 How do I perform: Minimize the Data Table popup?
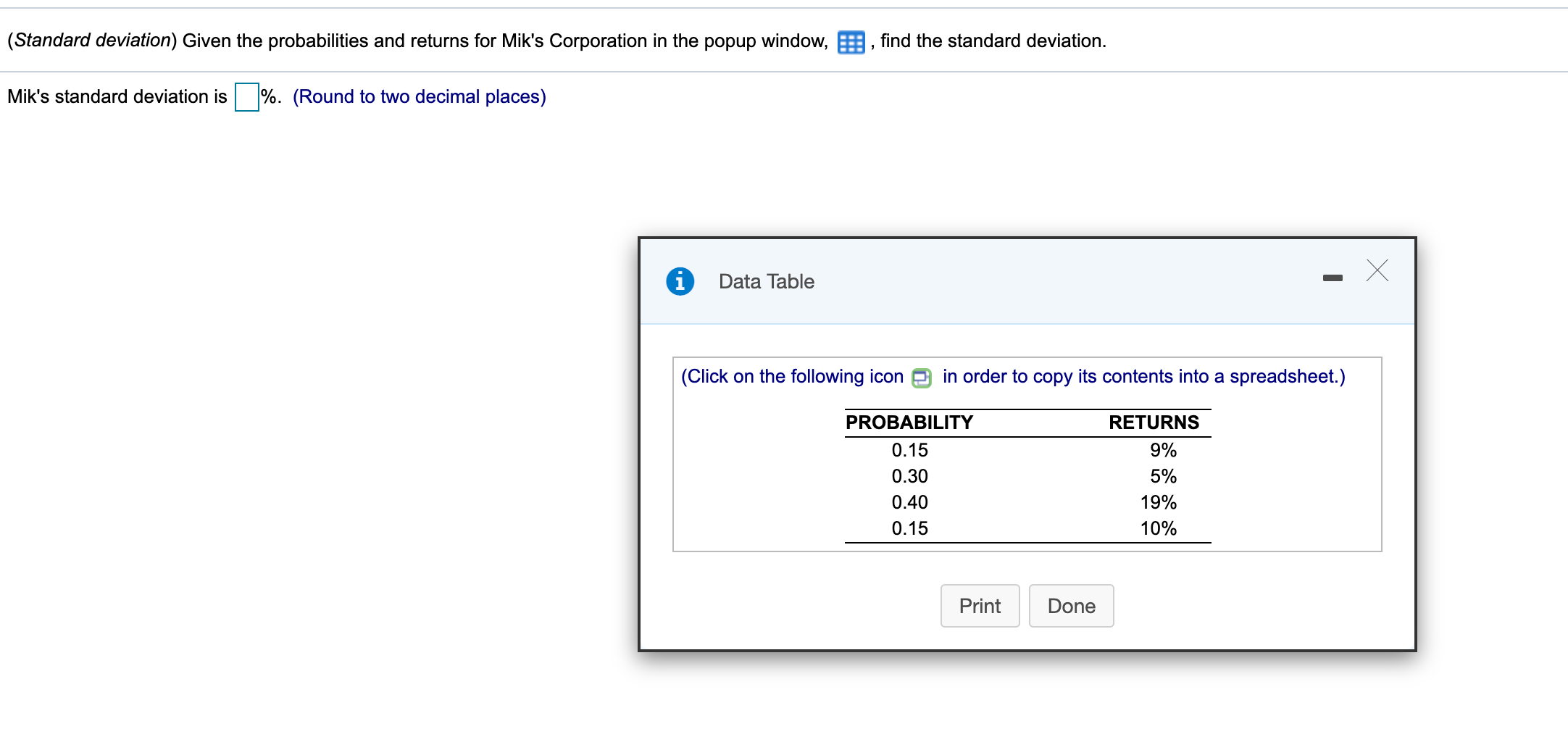pos(1333,276)
